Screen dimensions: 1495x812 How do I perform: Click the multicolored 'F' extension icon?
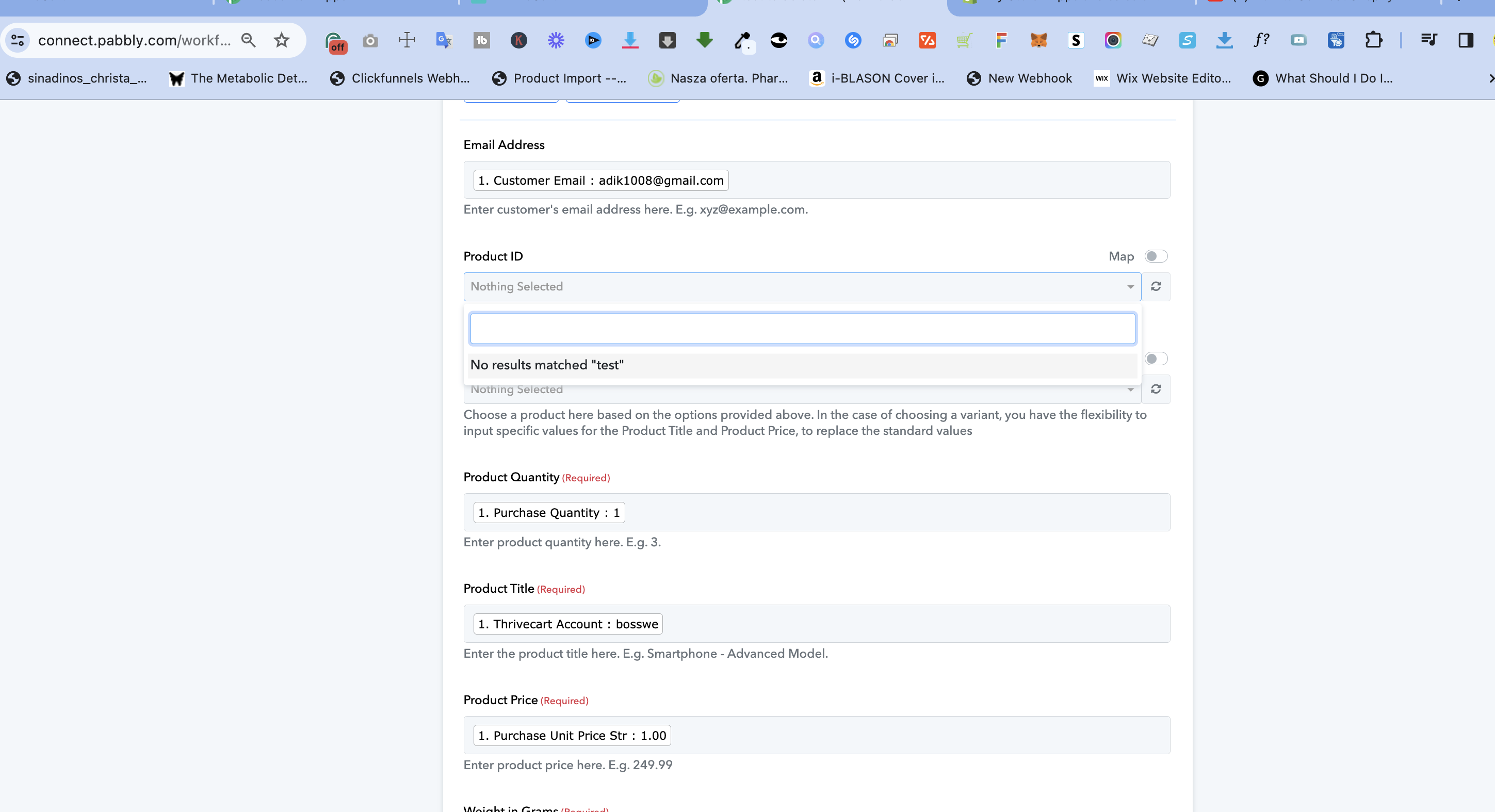pyautogui.click(x=1002, y=40)
